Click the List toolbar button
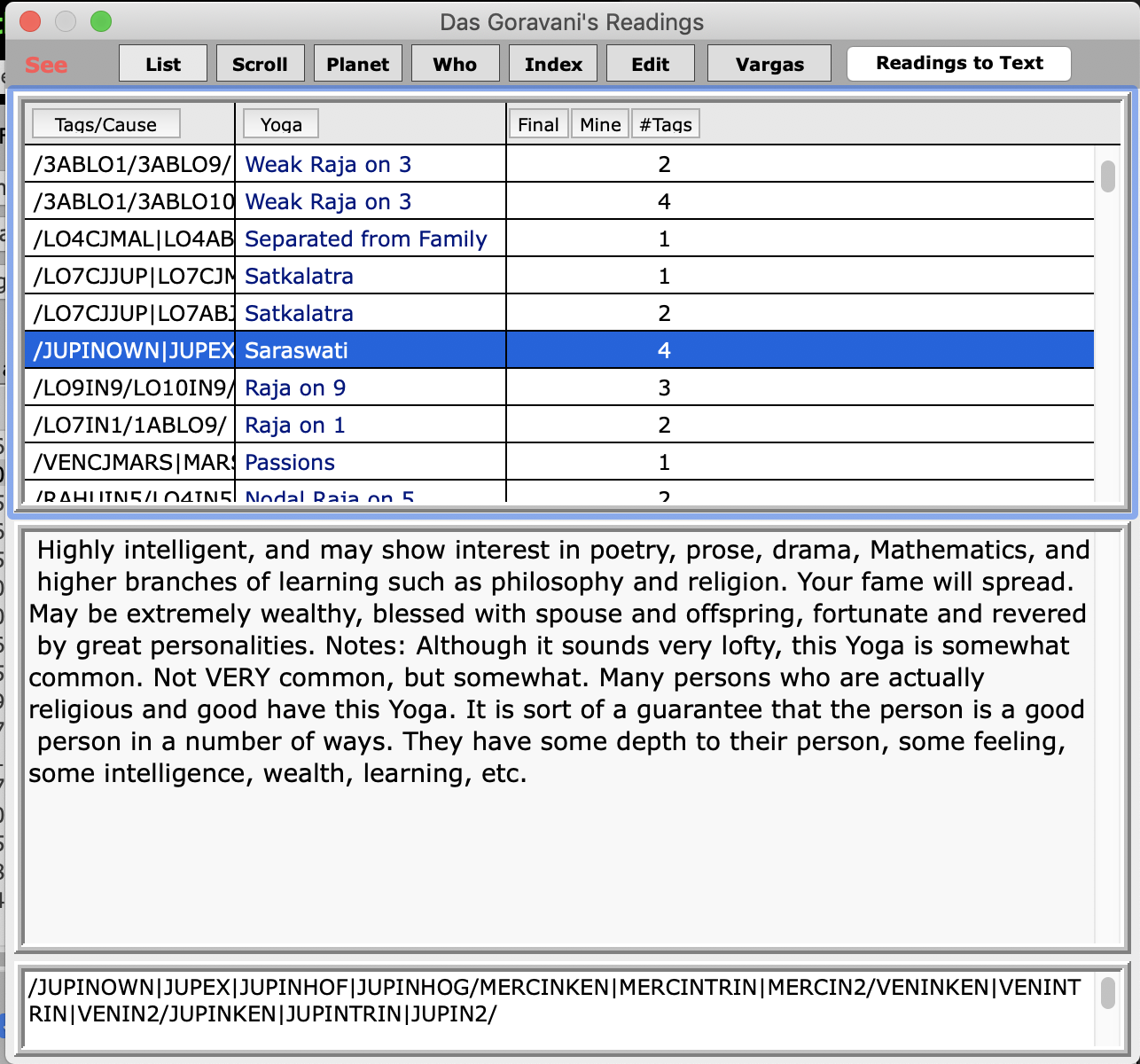 [163, 64]
